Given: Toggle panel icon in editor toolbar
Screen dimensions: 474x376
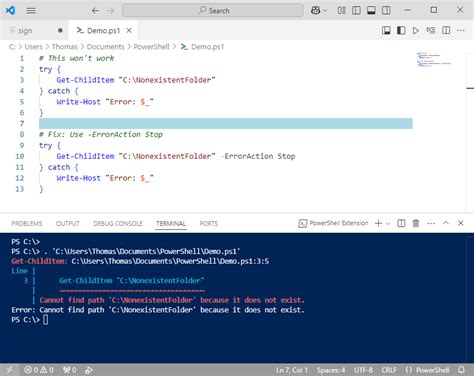Looking at the screenshot, I should (x=386, y=31).
